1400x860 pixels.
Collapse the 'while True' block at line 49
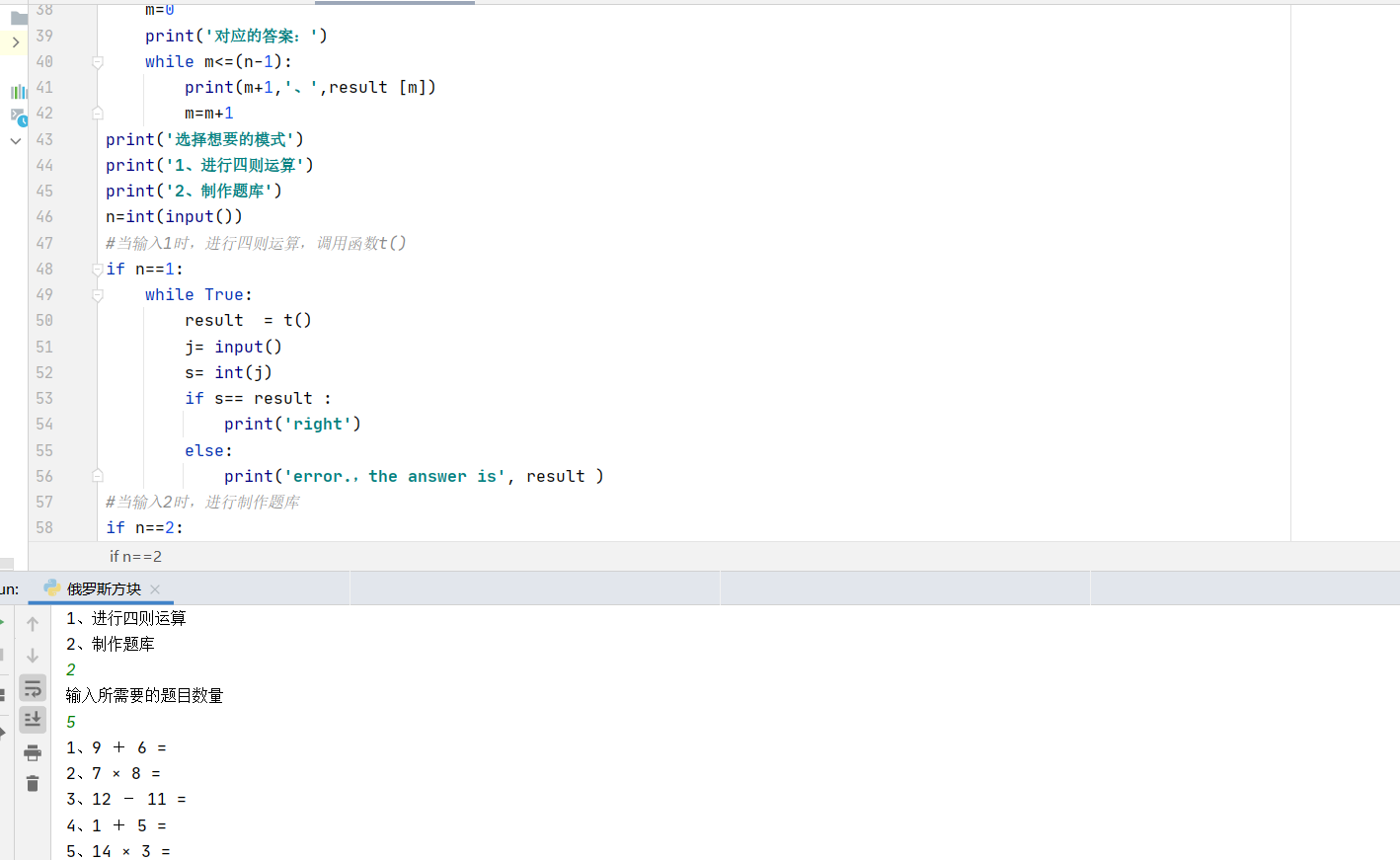[x=98, y=295]
